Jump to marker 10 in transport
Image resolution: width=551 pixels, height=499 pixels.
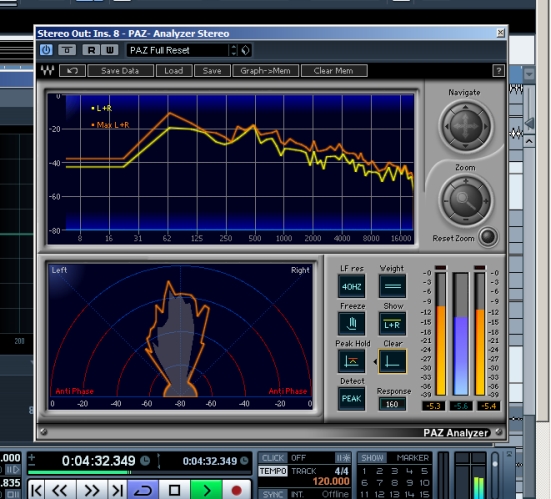coord(424,483)
